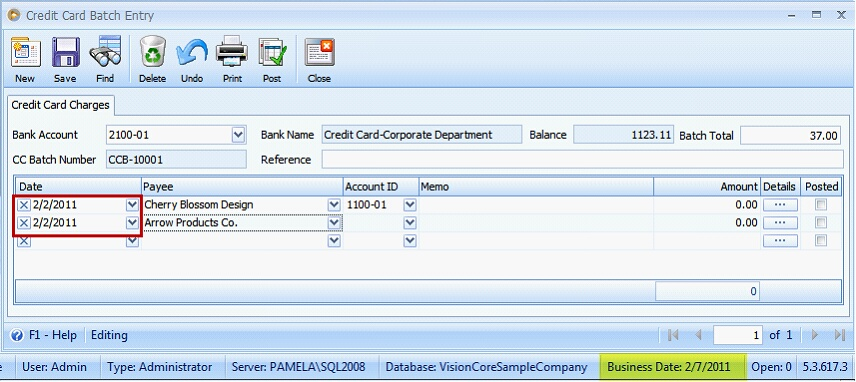The width and height of the screenshot is (856, 382).
Task: Click the Memo column header
Action: click(x=536, y=187)
